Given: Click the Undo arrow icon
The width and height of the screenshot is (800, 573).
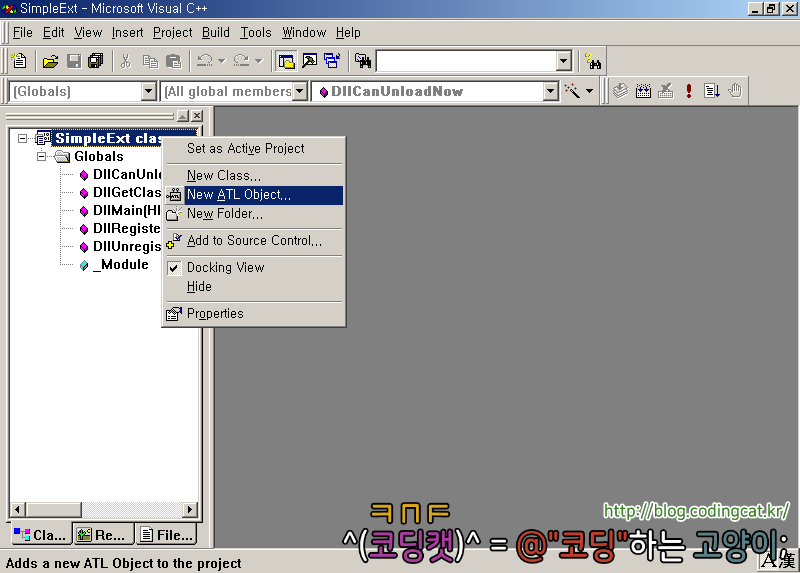Looking at the screenshot, I should pyautogui.click(x=205, y=61).
